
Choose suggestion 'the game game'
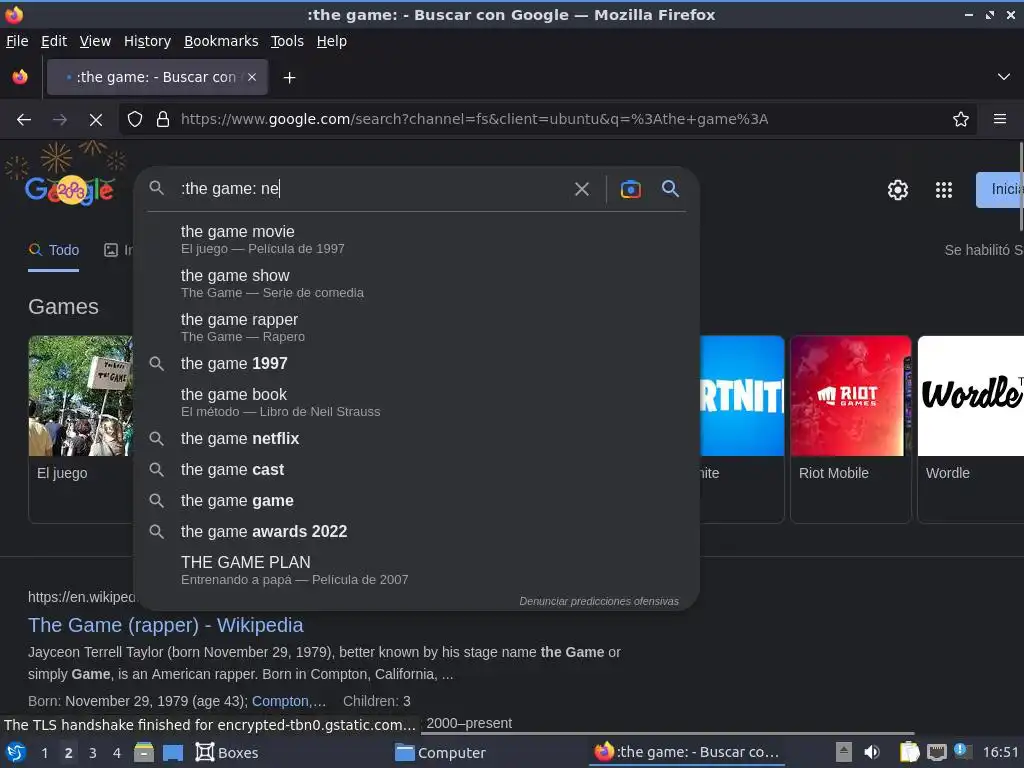(x=417, y=500)
